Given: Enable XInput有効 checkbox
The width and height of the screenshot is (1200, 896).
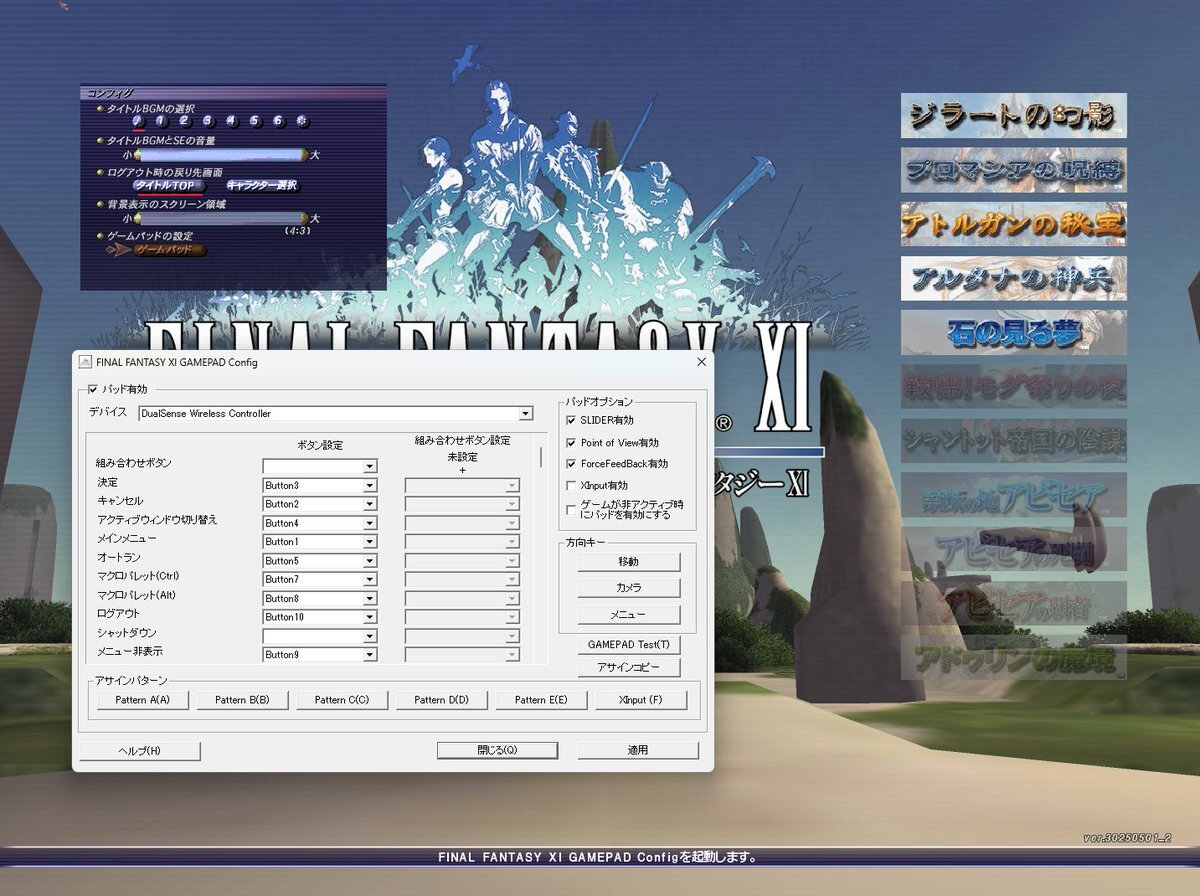Looking at the screenshot, I should point(571,485).
